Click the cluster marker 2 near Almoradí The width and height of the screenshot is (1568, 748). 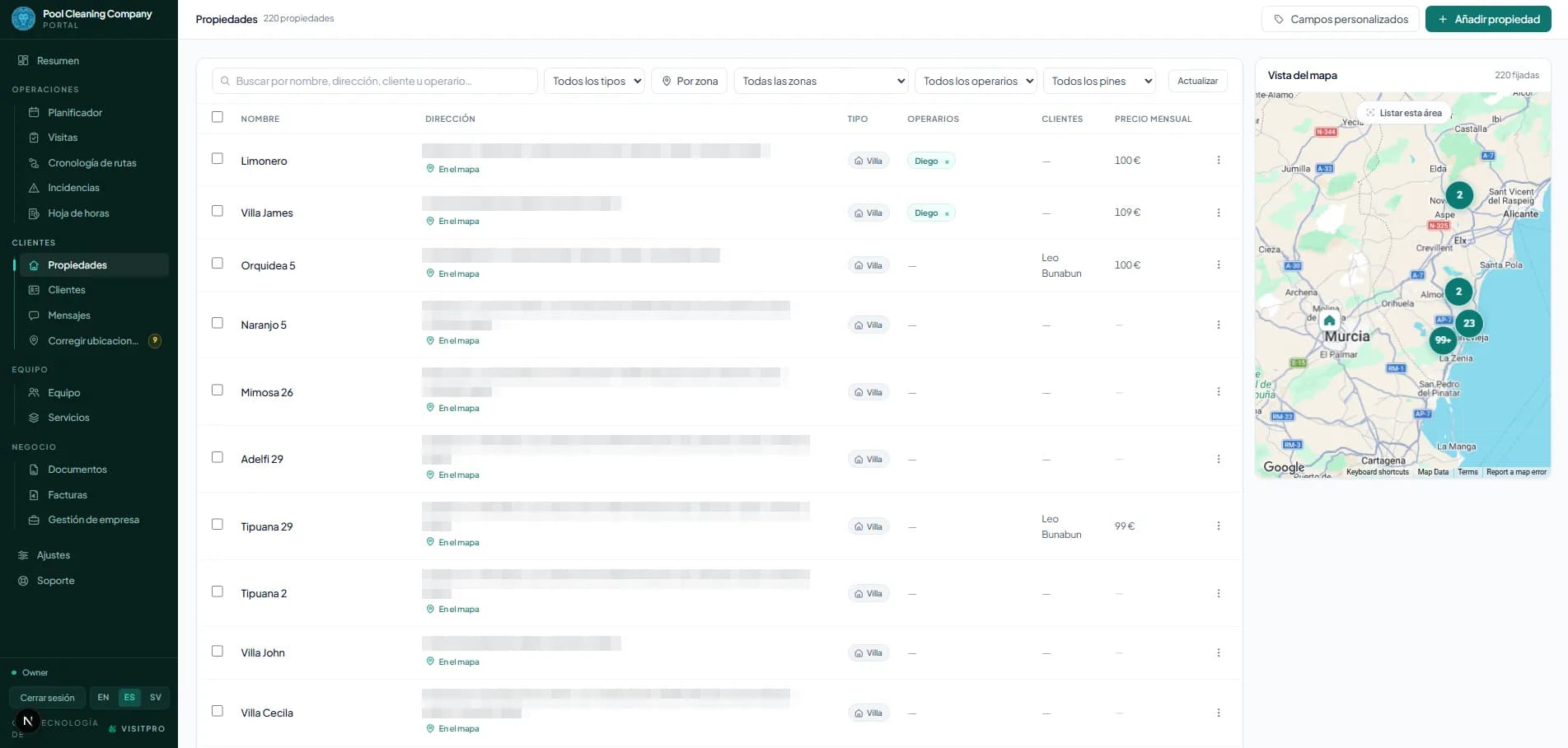(x=1458, y=291)
